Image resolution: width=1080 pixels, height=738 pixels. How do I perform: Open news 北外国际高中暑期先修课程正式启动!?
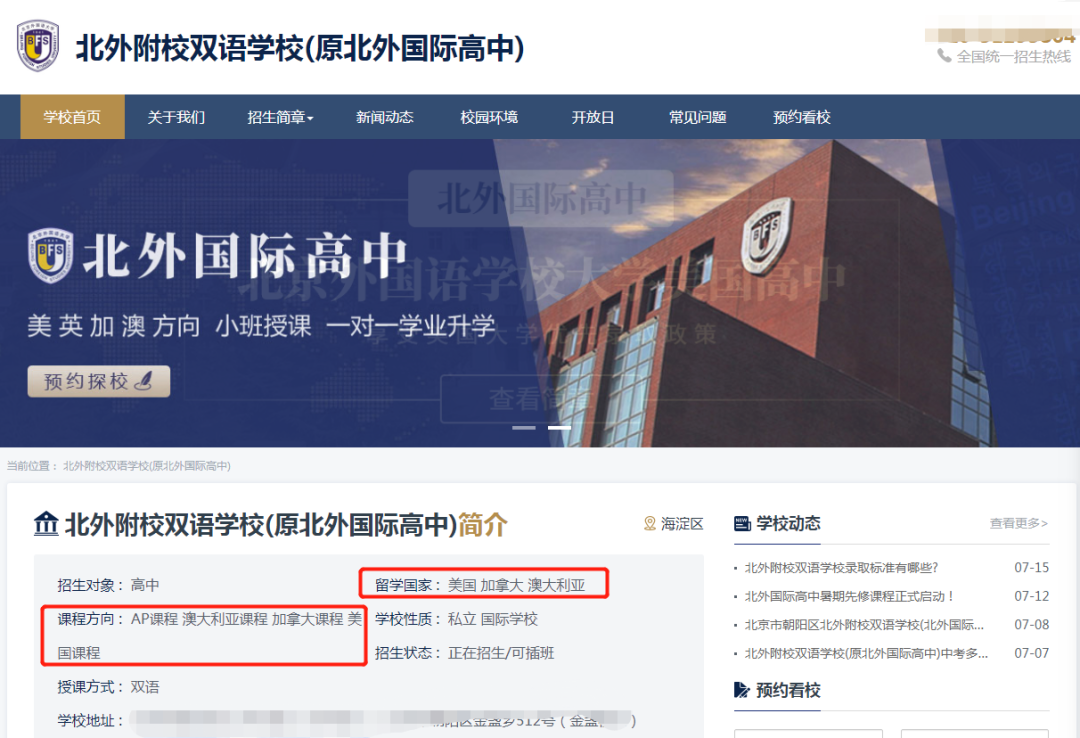(x=849, y=596)
